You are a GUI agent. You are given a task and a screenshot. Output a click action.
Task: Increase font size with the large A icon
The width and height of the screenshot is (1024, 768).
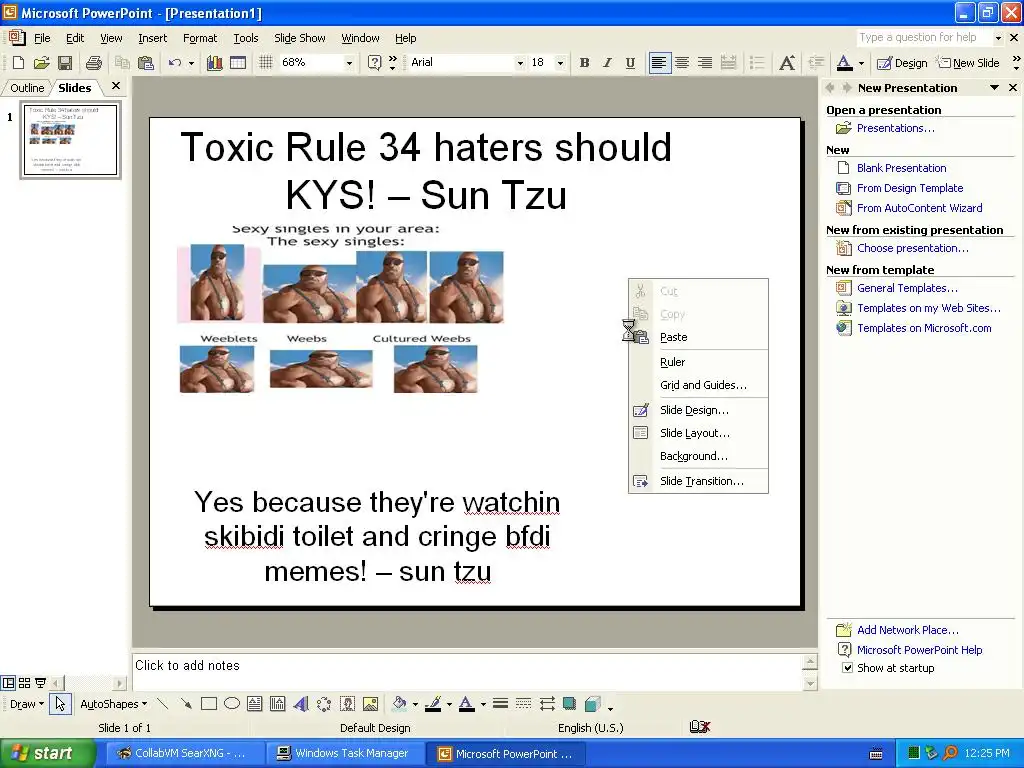[x=787, y=63]
